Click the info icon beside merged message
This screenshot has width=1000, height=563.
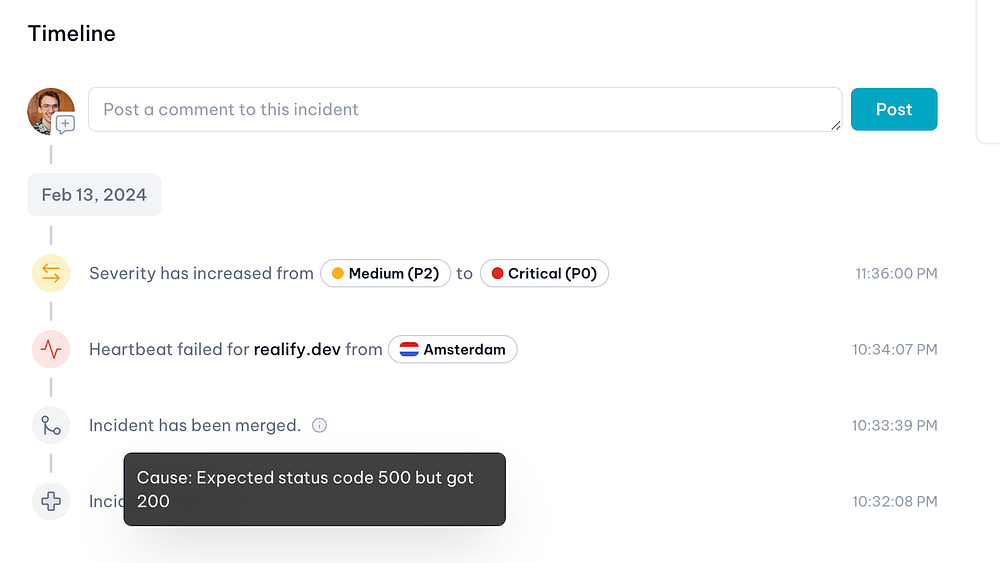click(320, 425)
